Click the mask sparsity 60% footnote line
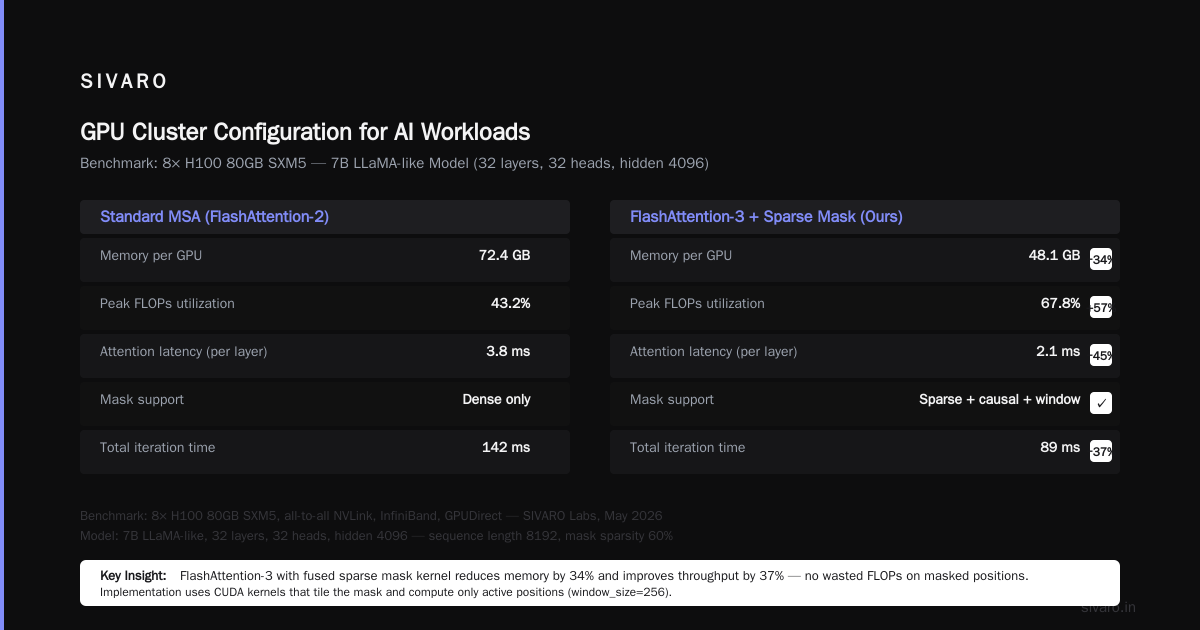The height and width of the screenshot is (630, 1200). click(376, 536)
